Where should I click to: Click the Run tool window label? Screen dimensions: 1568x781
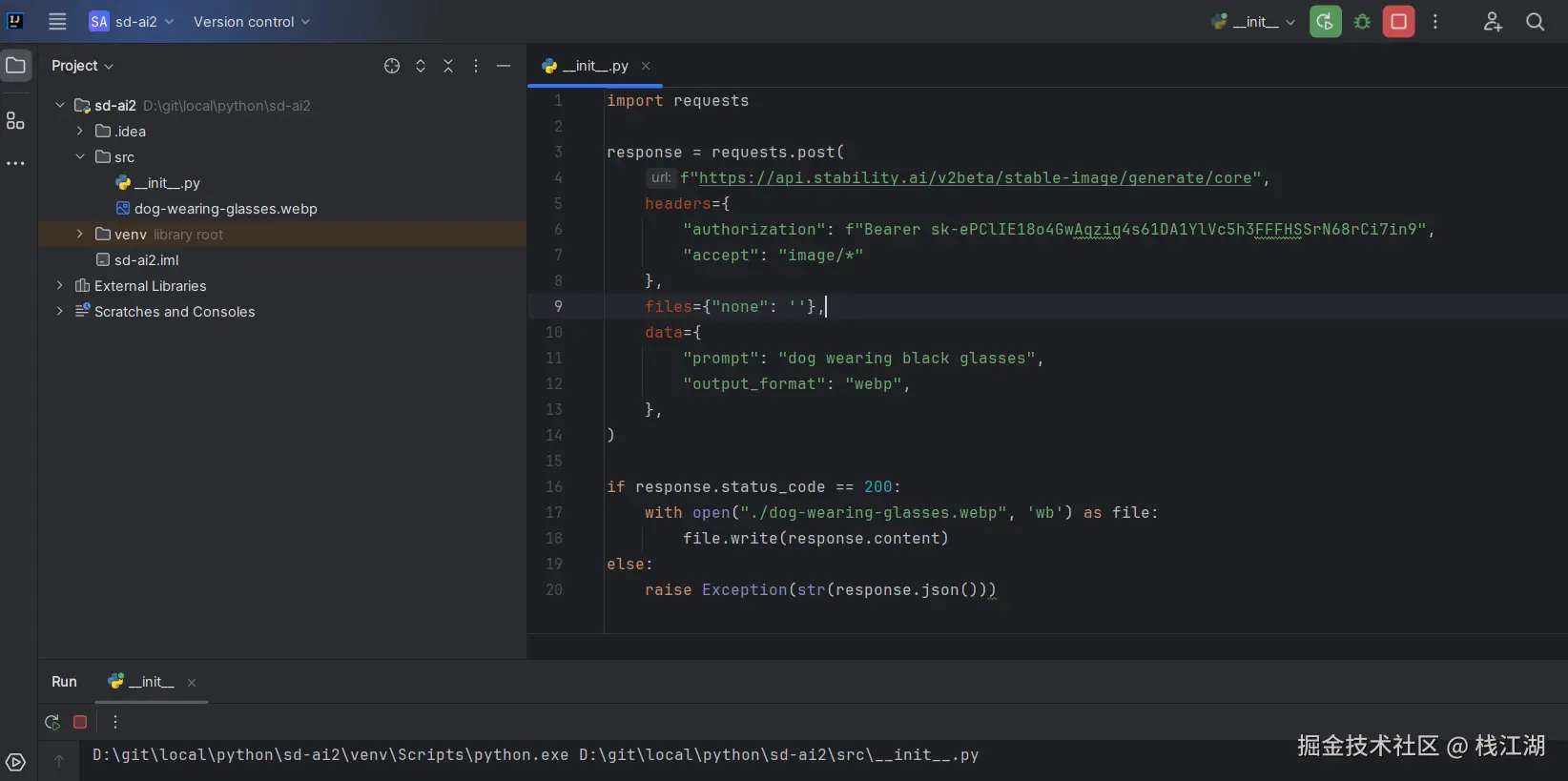tap(64, 681)
